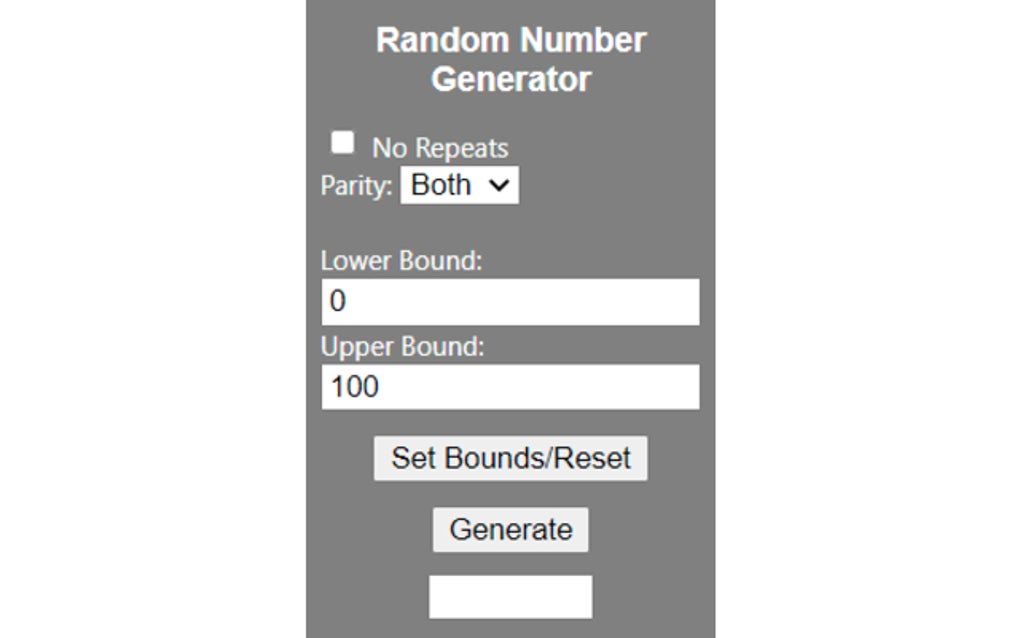Generate a new random number

click(510, 529)
